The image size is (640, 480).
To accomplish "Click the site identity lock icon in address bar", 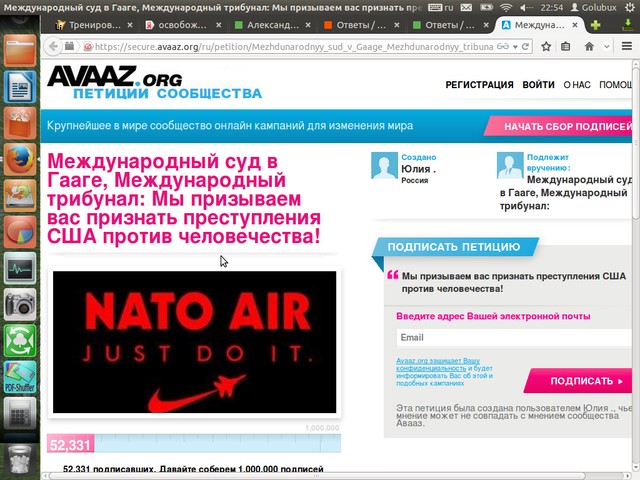I will point(88,47).
